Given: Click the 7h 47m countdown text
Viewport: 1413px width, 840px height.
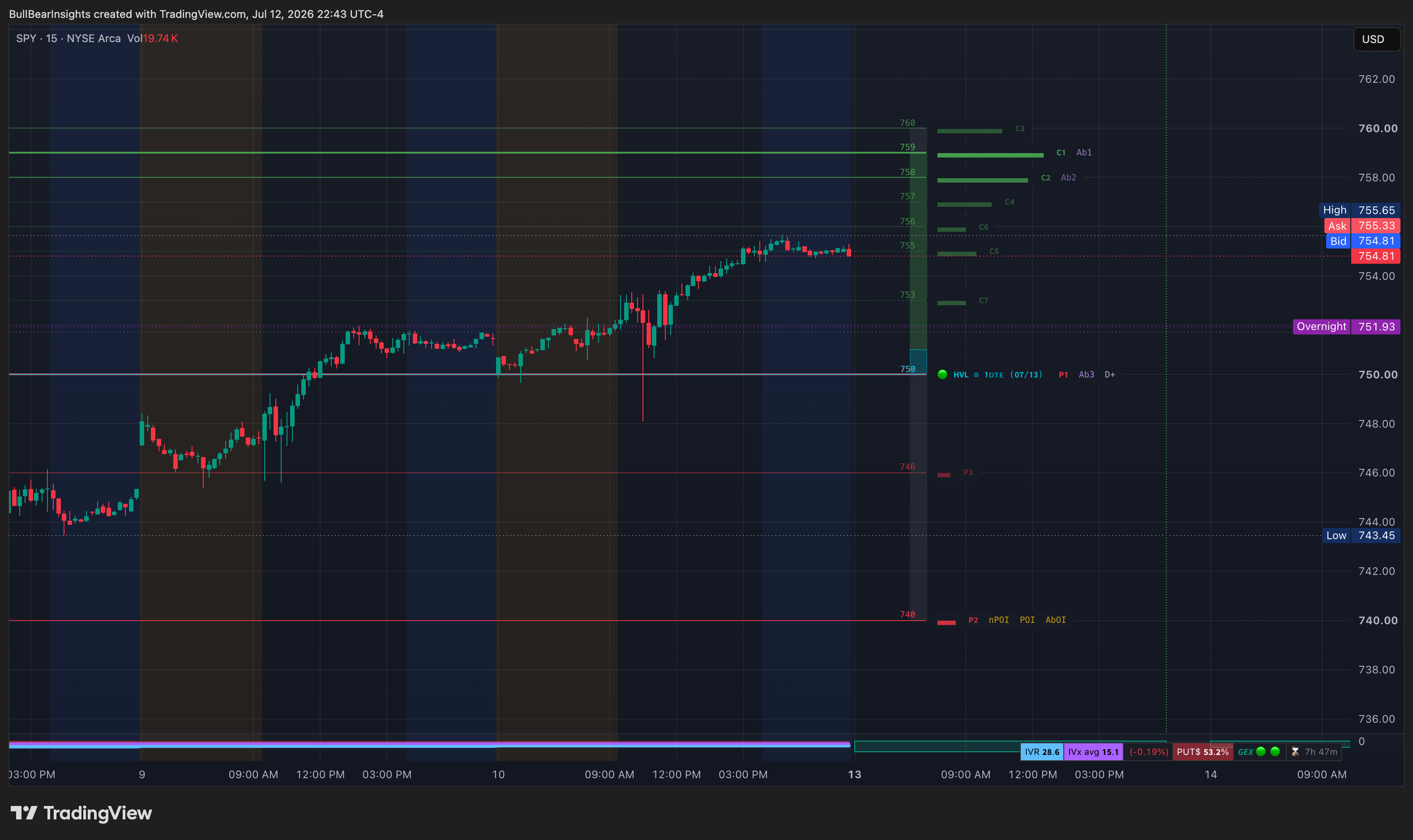Looking at the screenshot, I should 1321,752.
